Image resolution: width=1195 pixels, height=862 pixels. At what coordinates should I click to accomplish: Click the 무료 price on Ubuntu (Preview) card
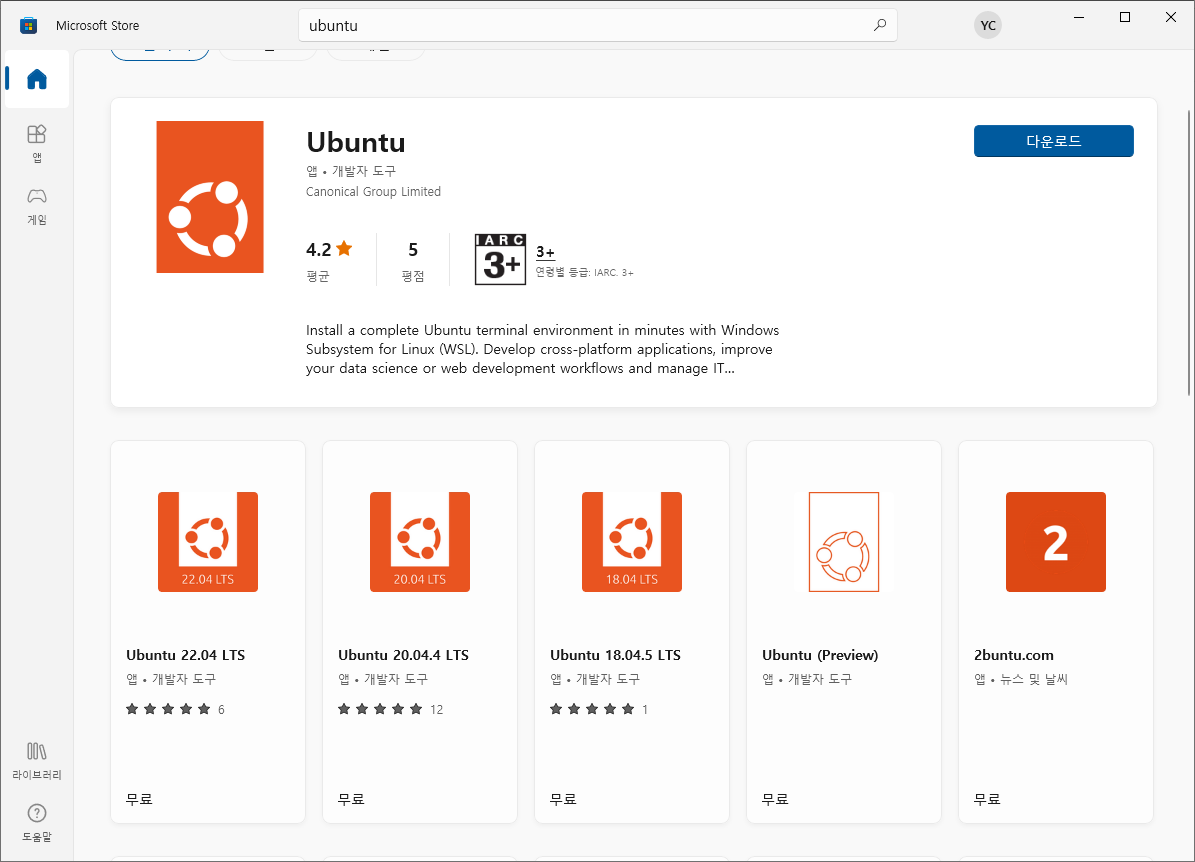[775, 799]
